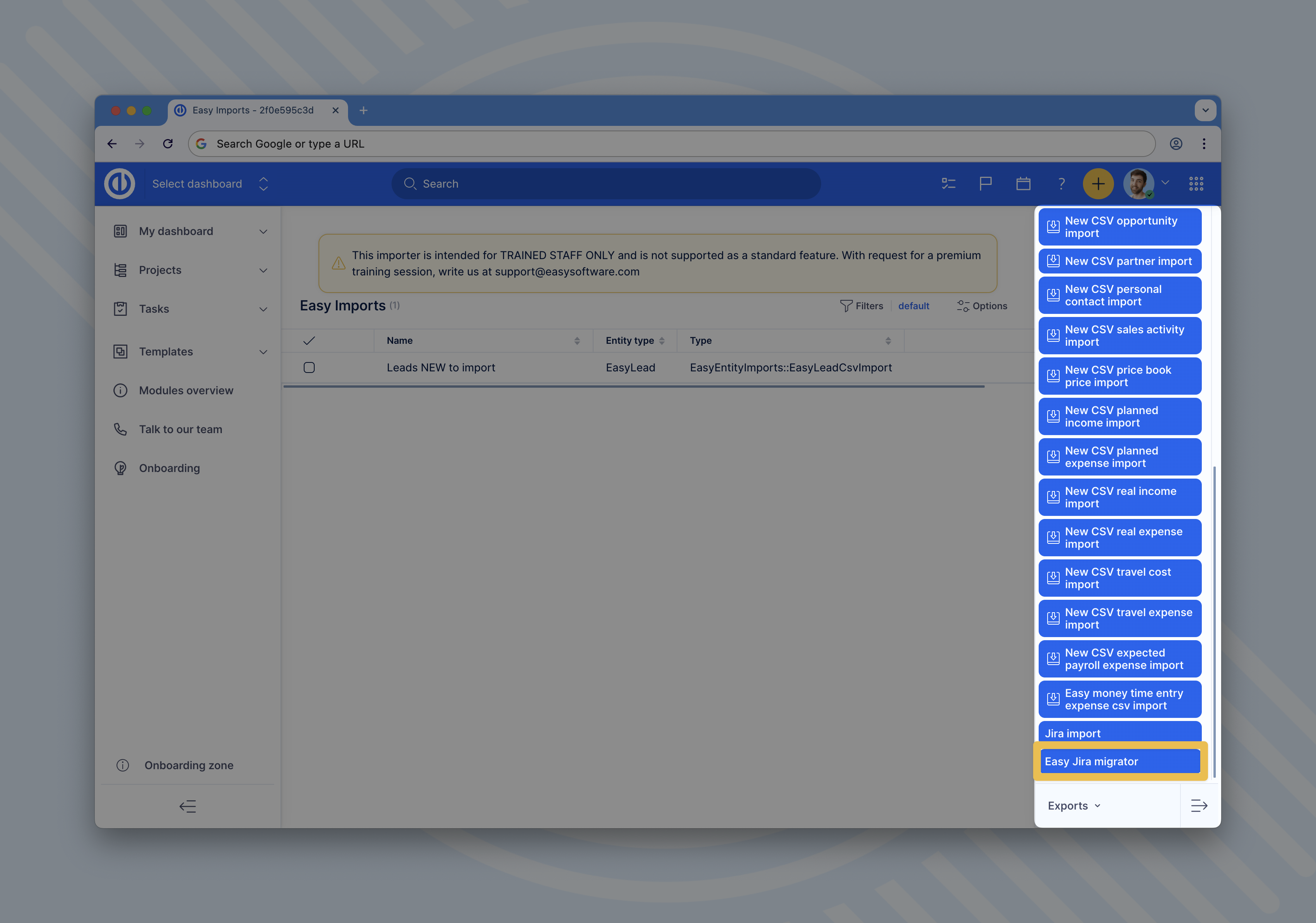Collapse left sidebar with arrow icon
The height and width of the screenshot is (923, 1316).
[188, 806]
